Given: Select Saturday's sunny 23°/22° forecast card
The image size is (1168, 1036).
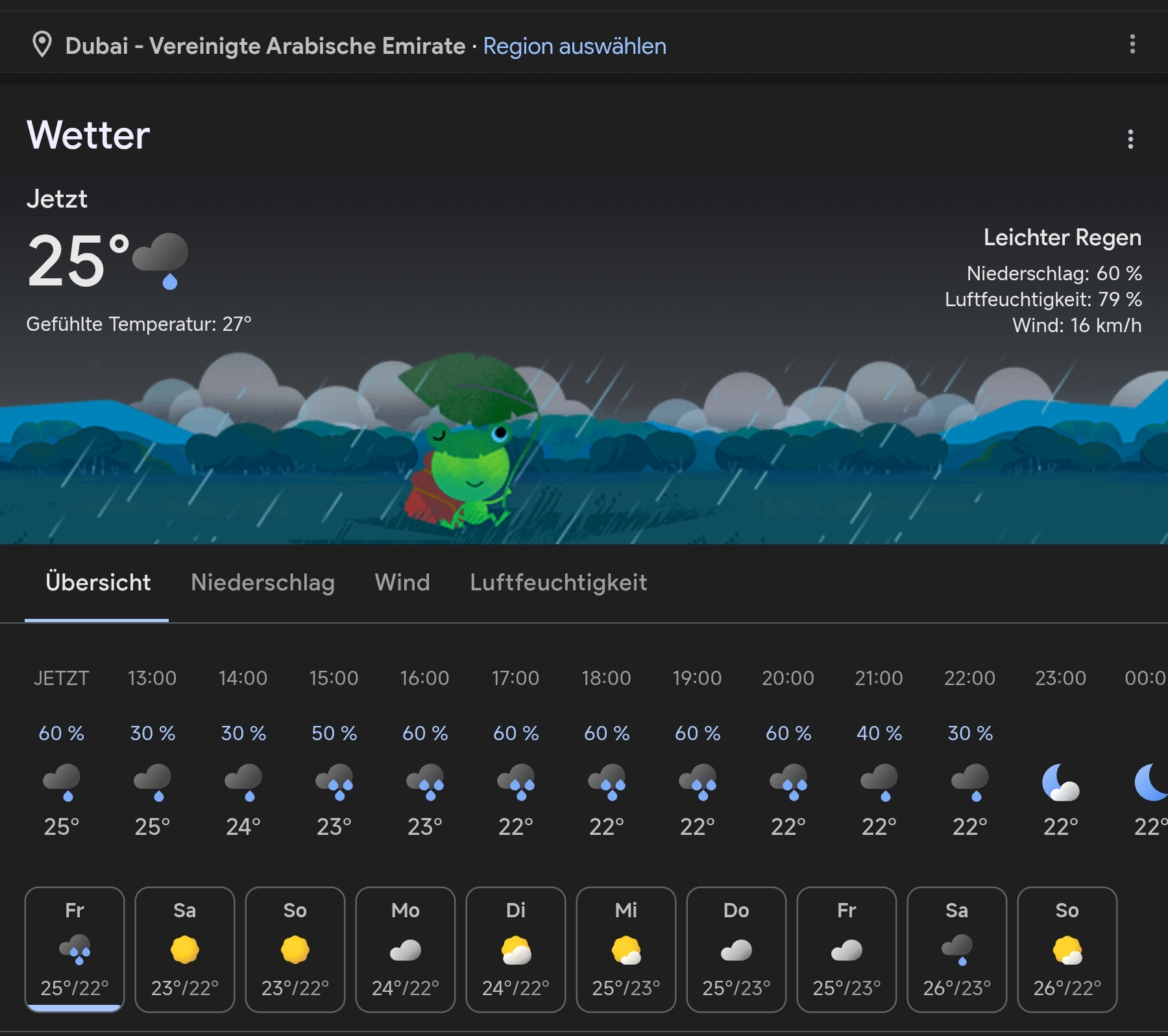Looking at the screenshot, I should coord(185,949).
